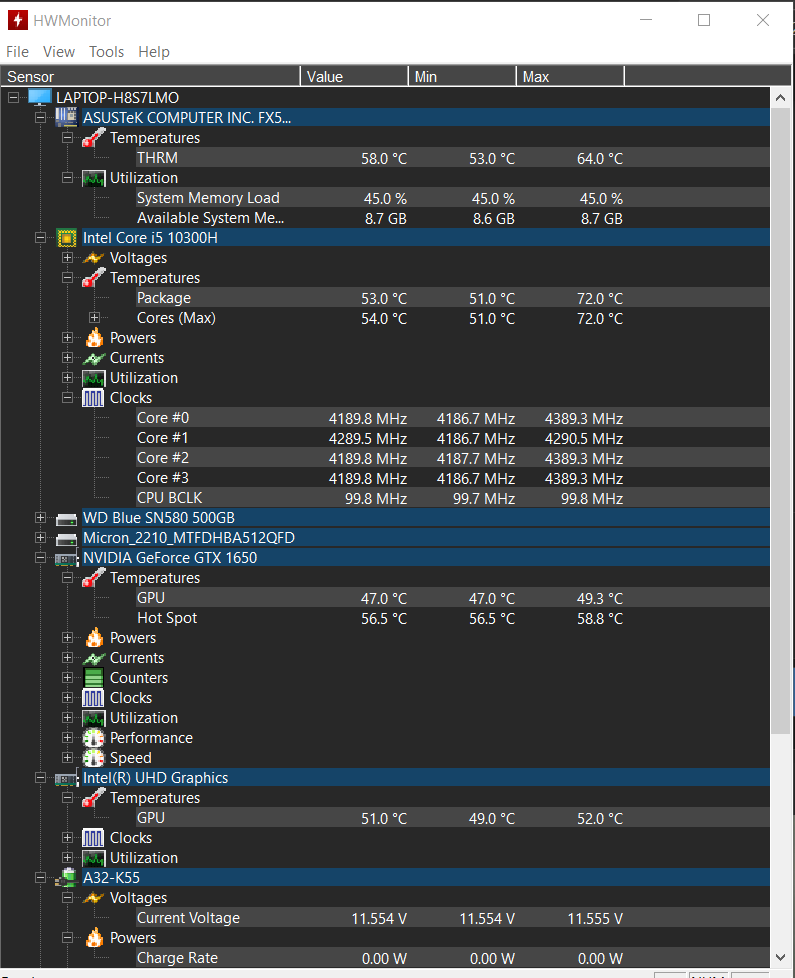Click the Min column header

pyautogui.click(x=462, y=76)
